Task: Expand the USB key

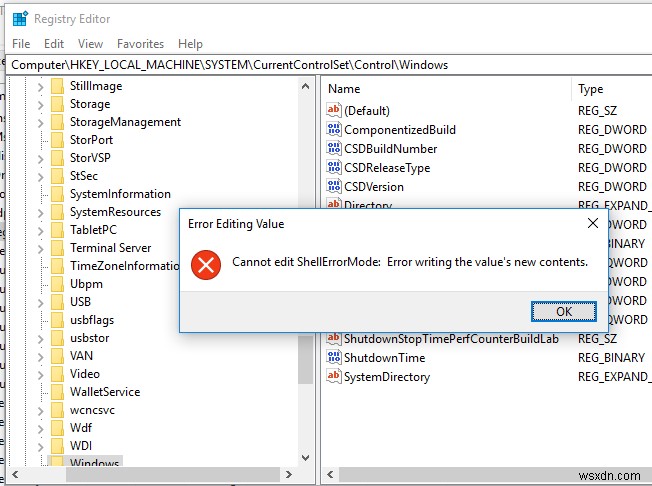Action: point(40,303)
